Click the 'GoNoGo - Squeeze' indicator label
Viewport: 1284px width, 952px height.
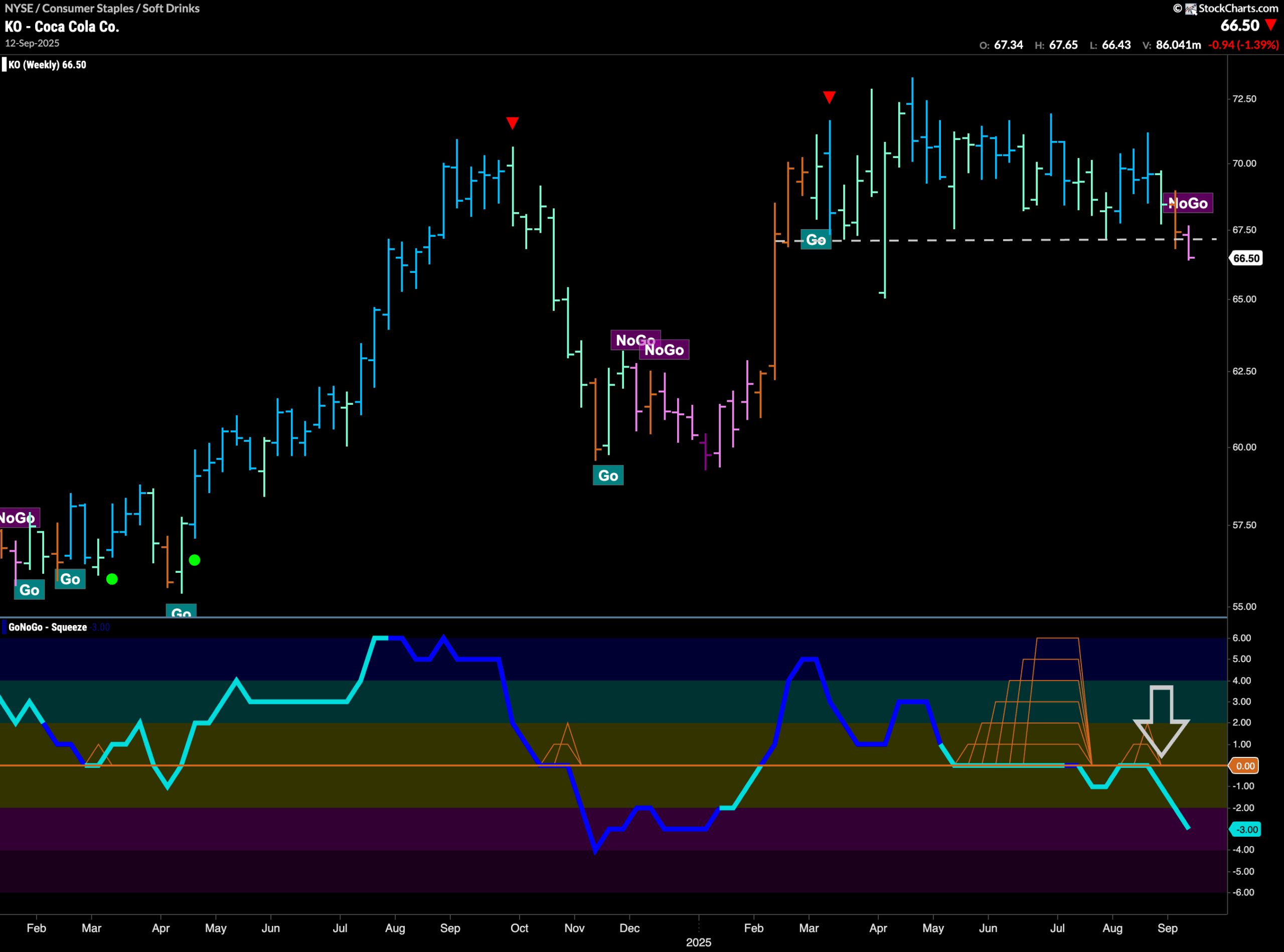48,627
